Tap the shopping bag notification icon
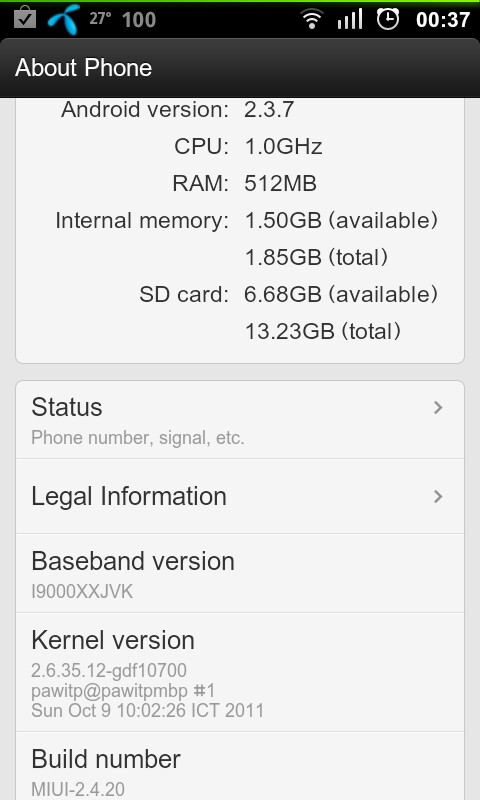Image resolution: width=480 pixels, height=800 pixels. pos(24,19)
